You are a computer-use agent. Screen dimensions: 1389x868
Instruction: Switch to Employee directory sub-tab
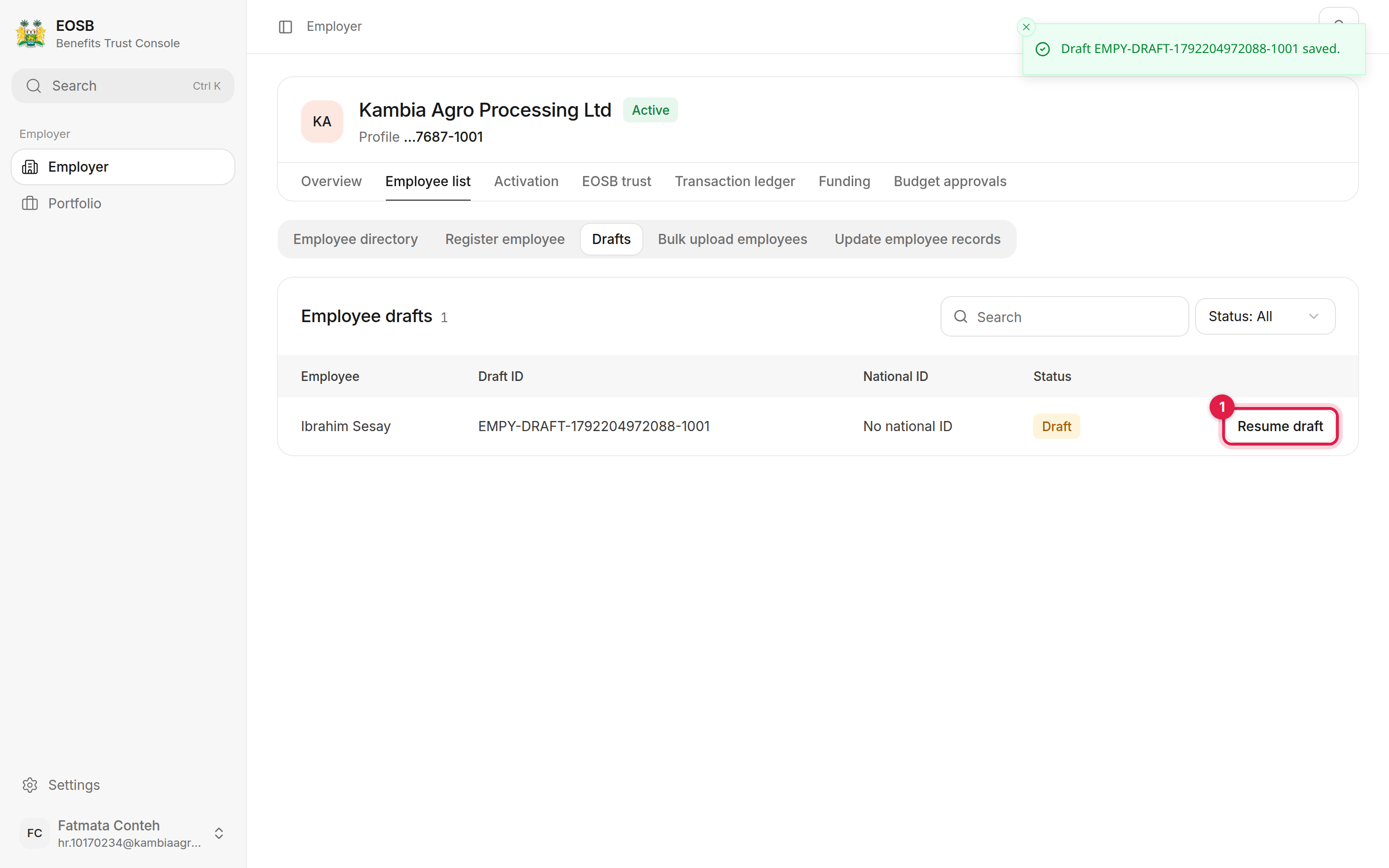tap(355, 239)
